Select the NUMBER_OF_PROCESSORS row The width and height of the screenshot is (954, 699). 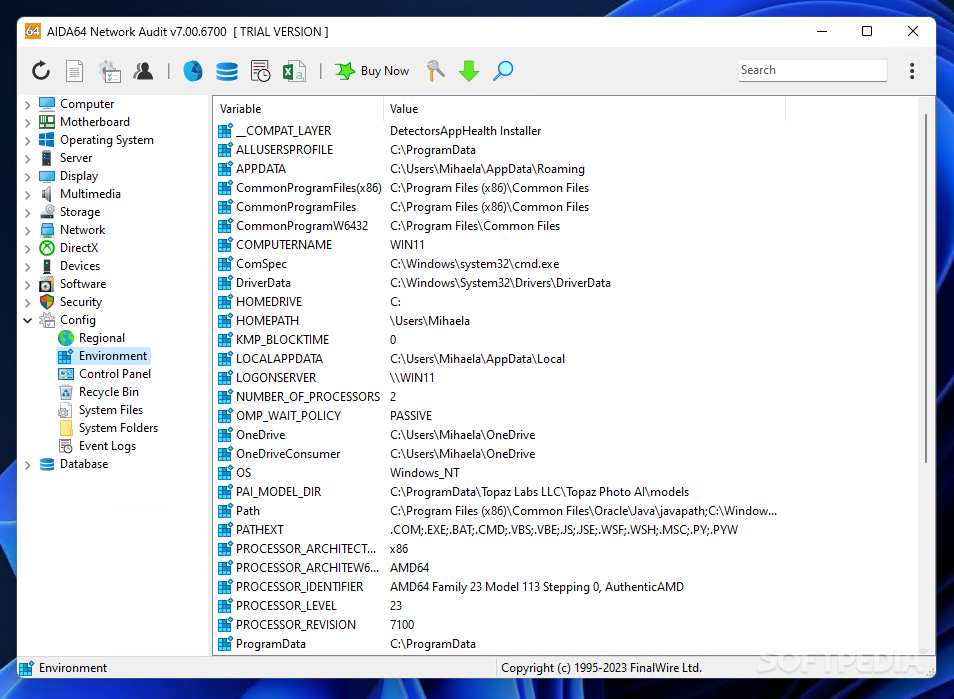pos(501,397)
